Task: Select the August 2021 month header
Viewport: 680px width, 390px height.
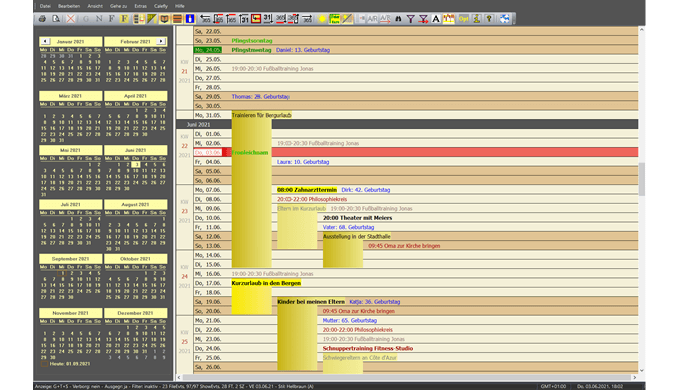Action: coord(135,204)
